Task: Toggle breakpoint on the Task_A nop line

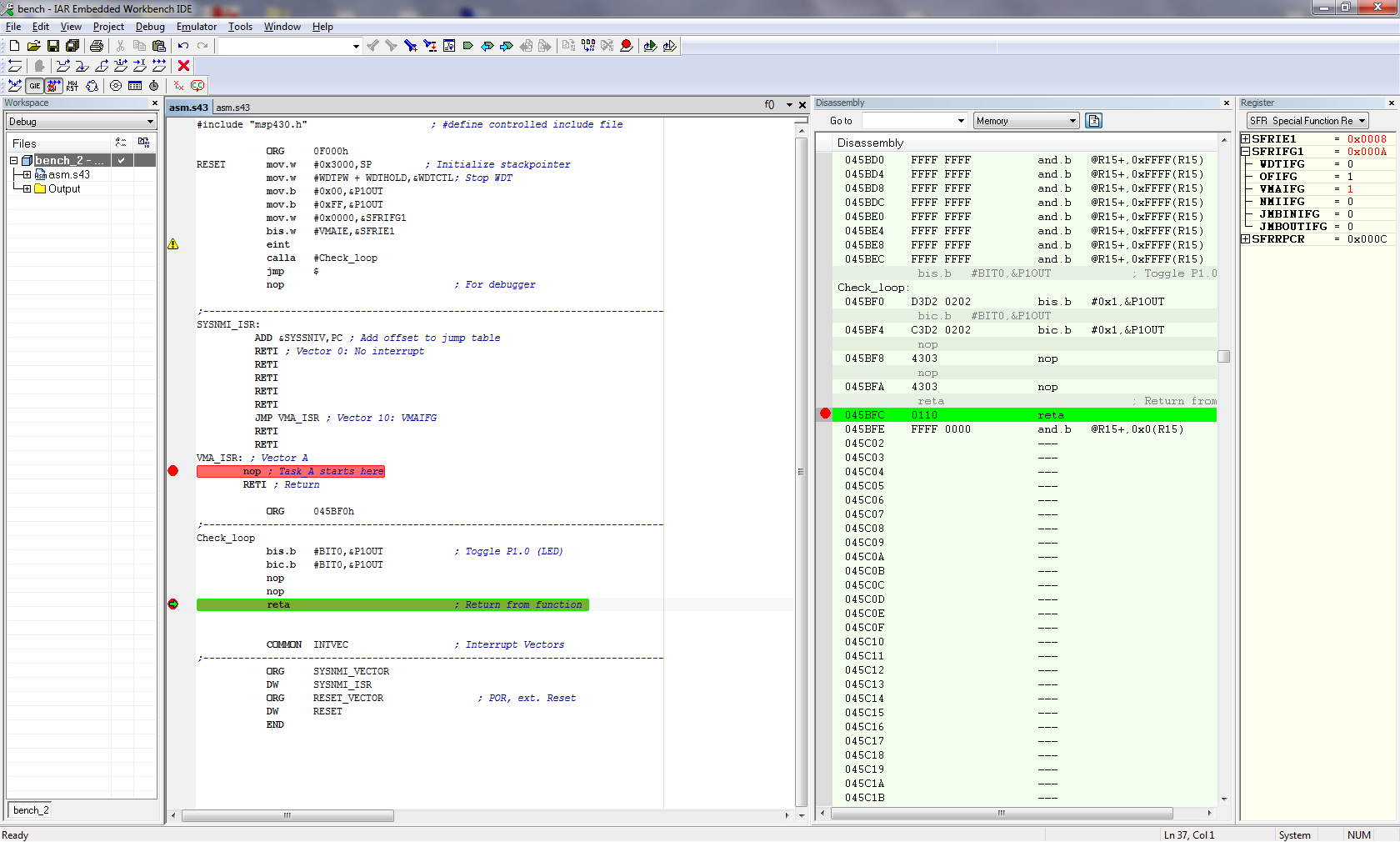Action: 173,471
